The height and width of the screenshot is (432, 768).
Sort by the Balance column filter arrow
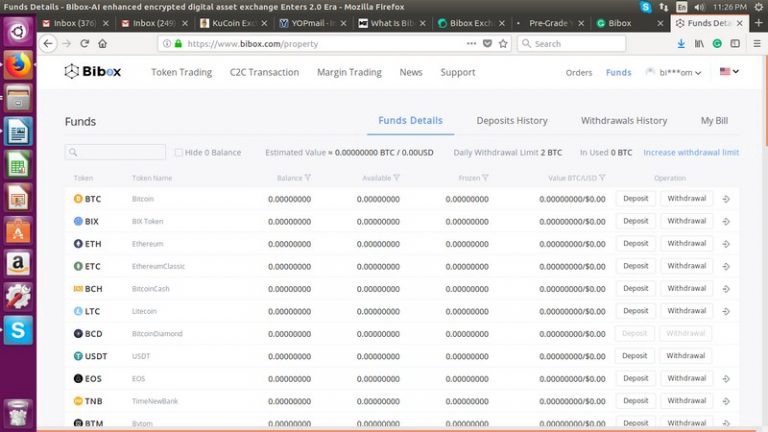pyautogui.click(x=308, y=178)
